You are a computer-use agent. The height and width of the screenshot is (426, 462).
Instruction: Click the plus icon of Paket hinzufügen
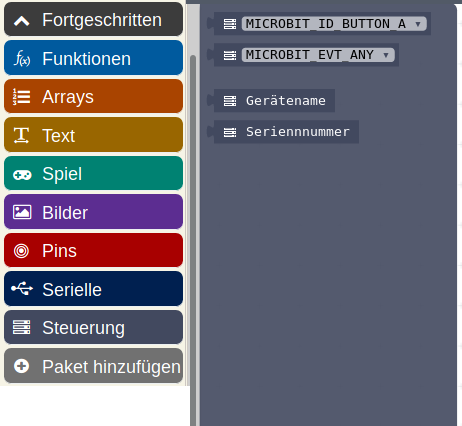point(21,366)
